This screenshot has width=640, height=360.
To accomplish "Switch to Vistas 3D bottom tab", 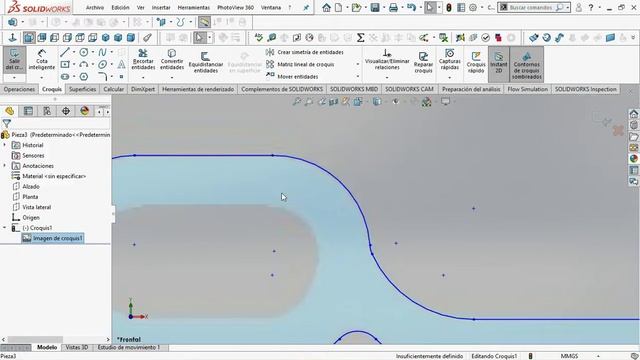I will pyautogui.click(x=77, y=347).
